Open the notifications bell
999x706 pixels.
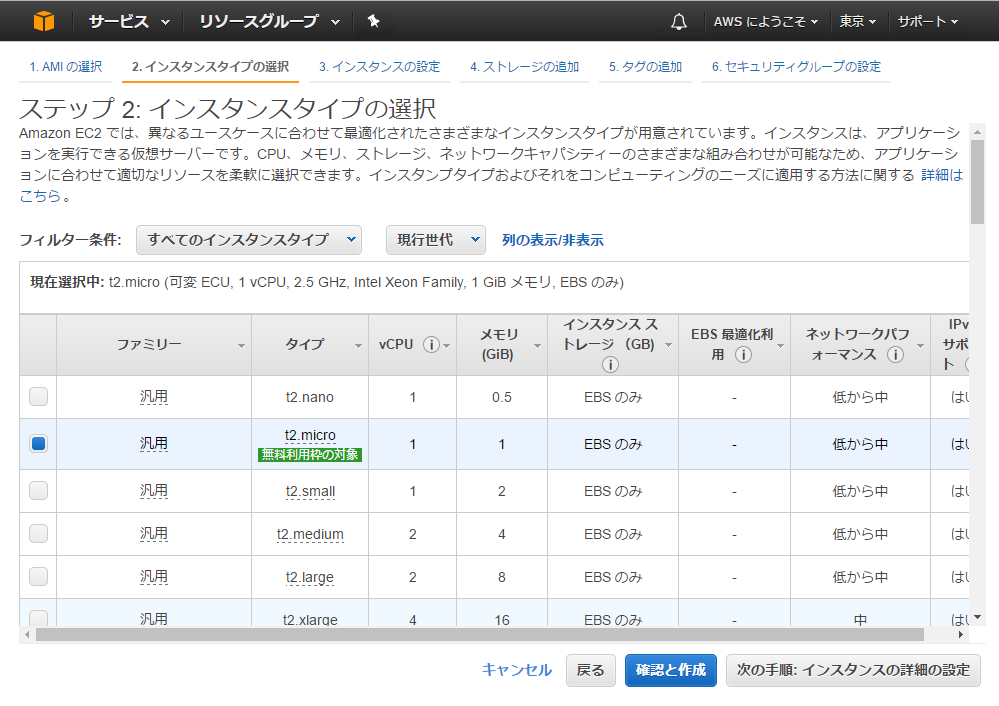click(679, 22)
